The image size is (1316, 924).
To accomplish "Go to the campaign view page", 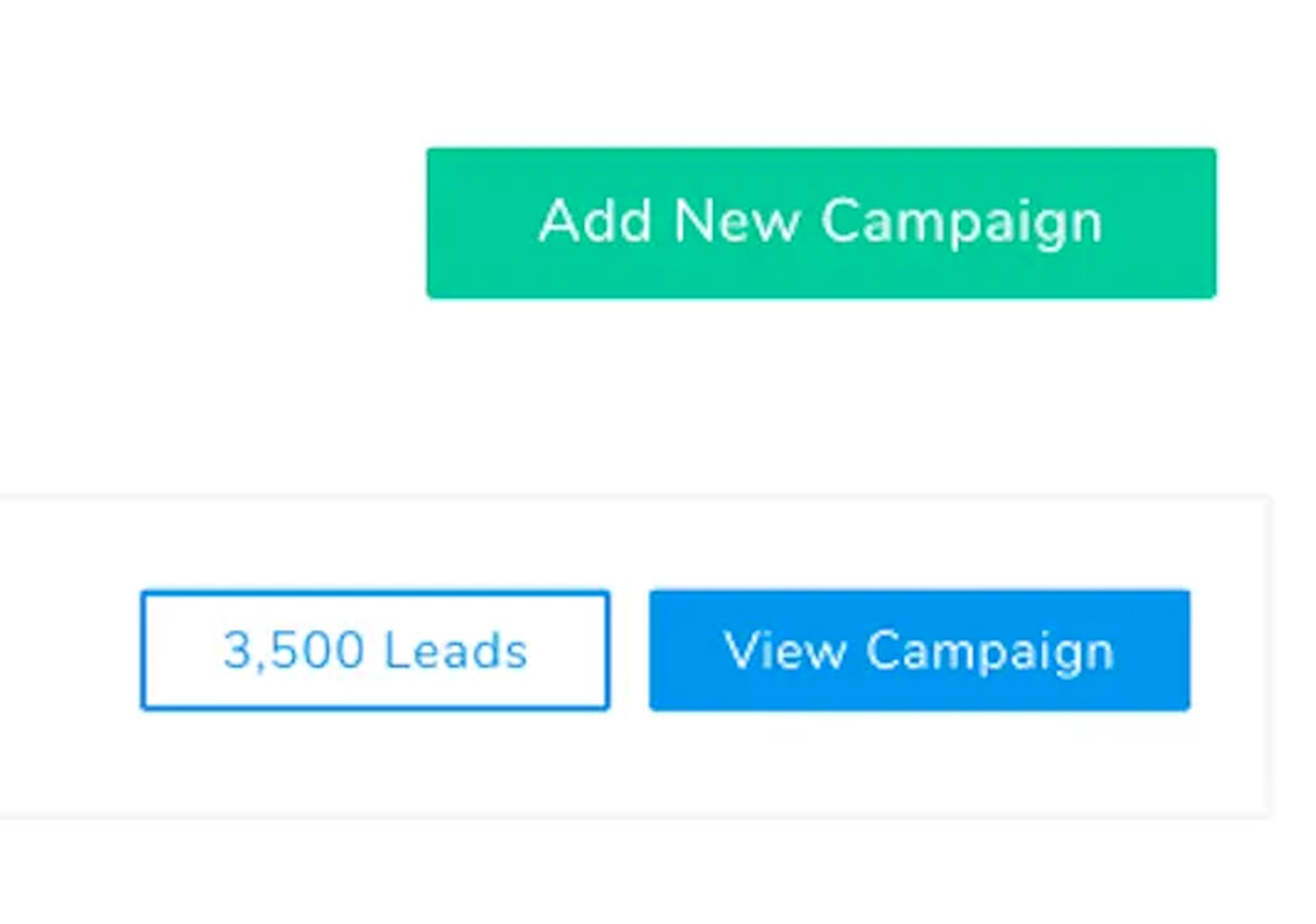I will pos(919,650).
